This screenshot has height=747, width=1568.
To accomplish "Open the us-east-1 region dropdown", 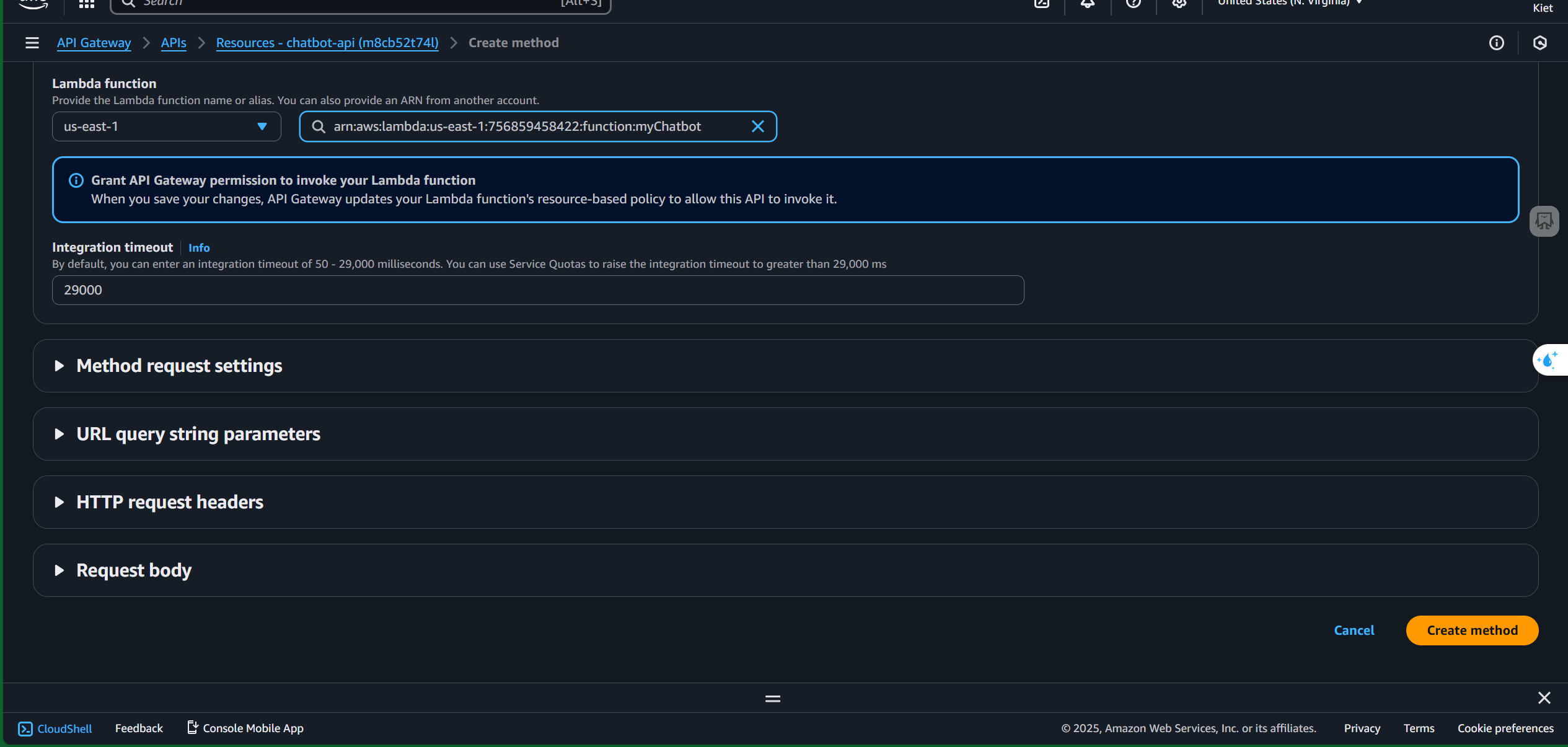I will 166,126.
